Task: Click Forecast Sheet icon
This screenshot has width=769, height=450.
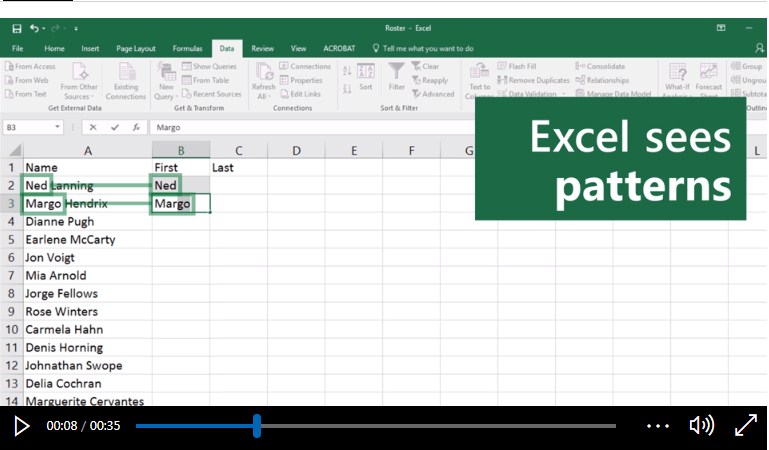Action: [709, 78]
